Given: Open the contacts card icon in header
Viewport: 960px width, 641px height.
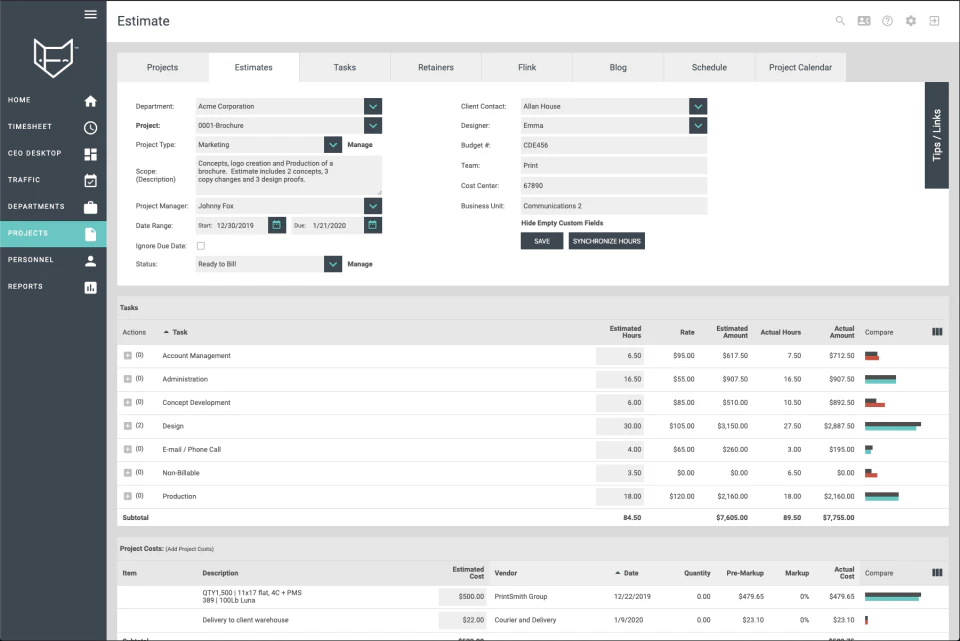Looking at the screenshot, I should [x=863, y=20].
